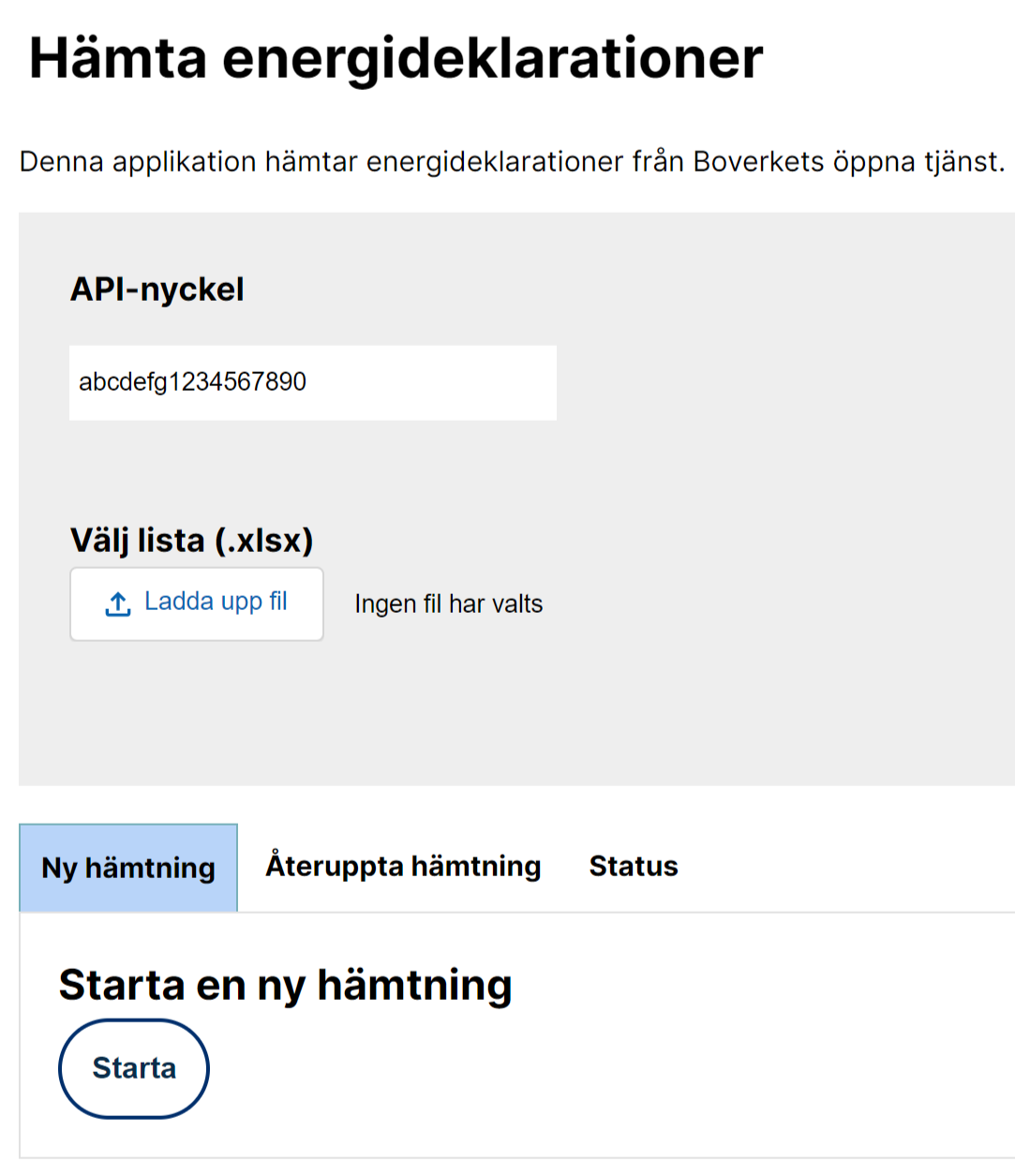Switch to the Återuppta hämtning tab

pos(403,866)
